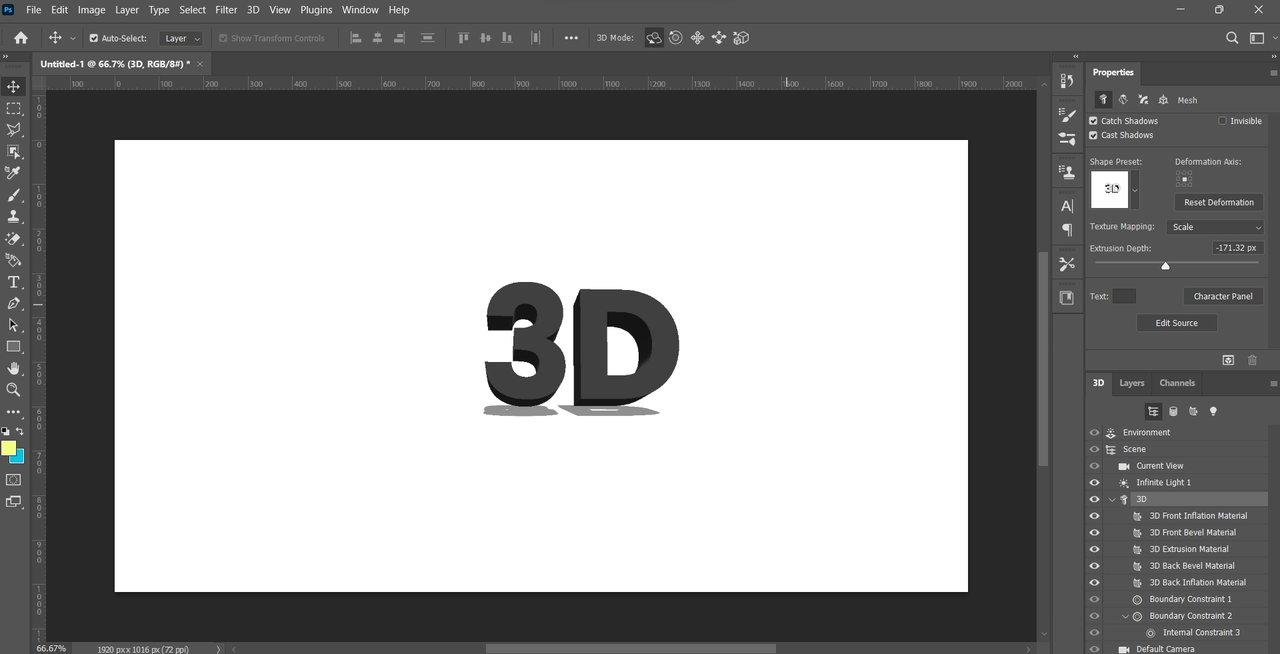Show the Deform tab icon in Properties
Screen dimensions: 1280x654
click(x=1123, y=100)
